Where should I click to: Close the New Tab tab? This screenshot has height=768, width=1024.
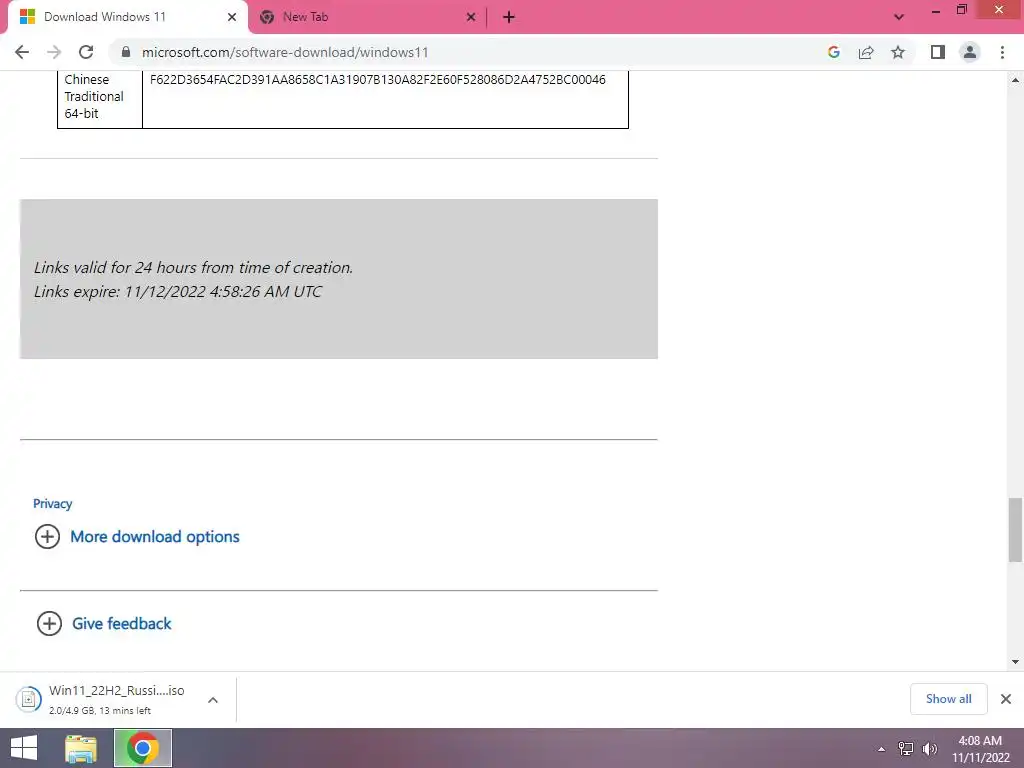click(x=471, y=17)
